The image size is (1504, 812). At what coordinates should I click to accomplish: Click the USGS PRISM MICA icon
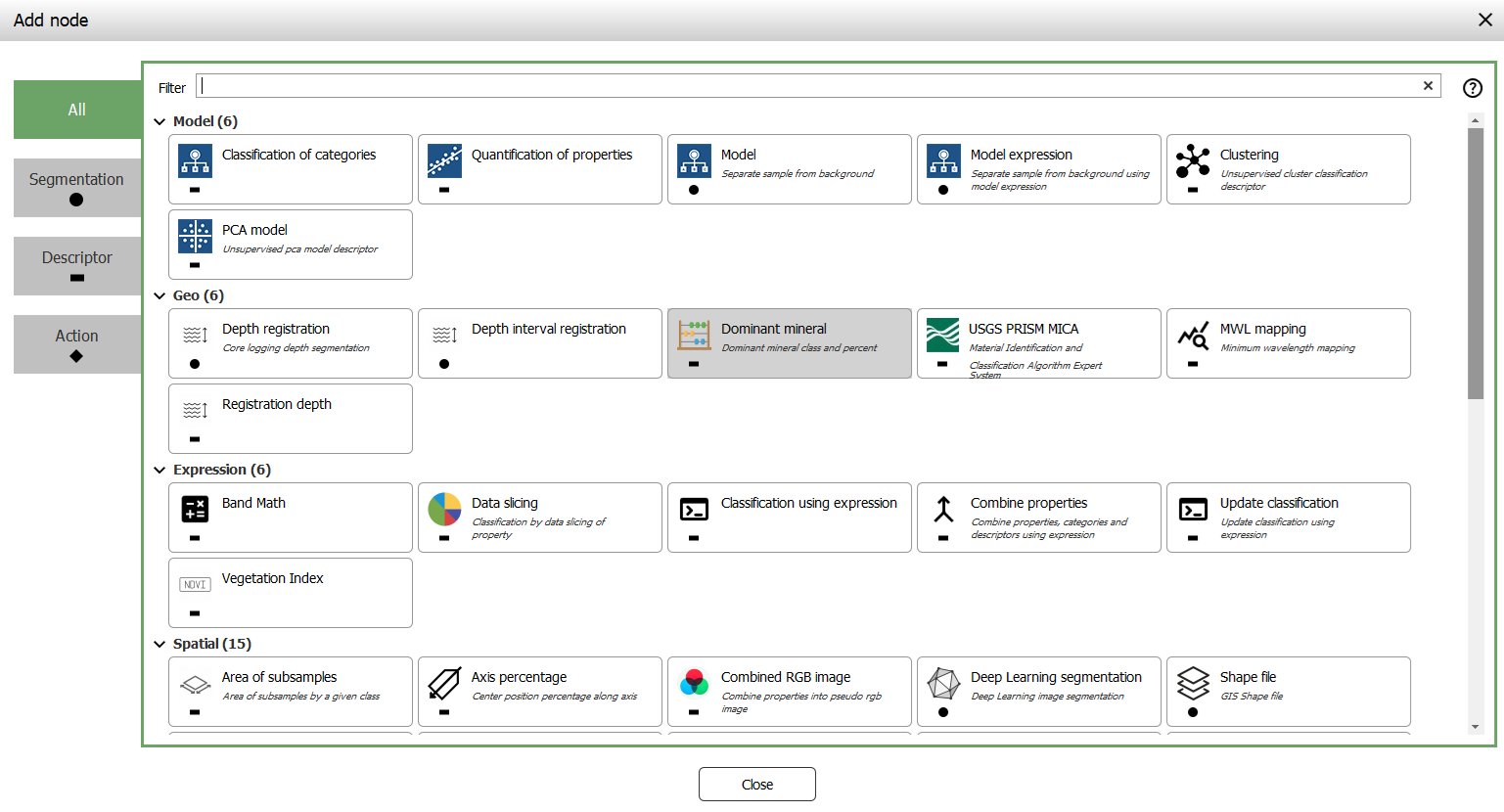point(942,335)
